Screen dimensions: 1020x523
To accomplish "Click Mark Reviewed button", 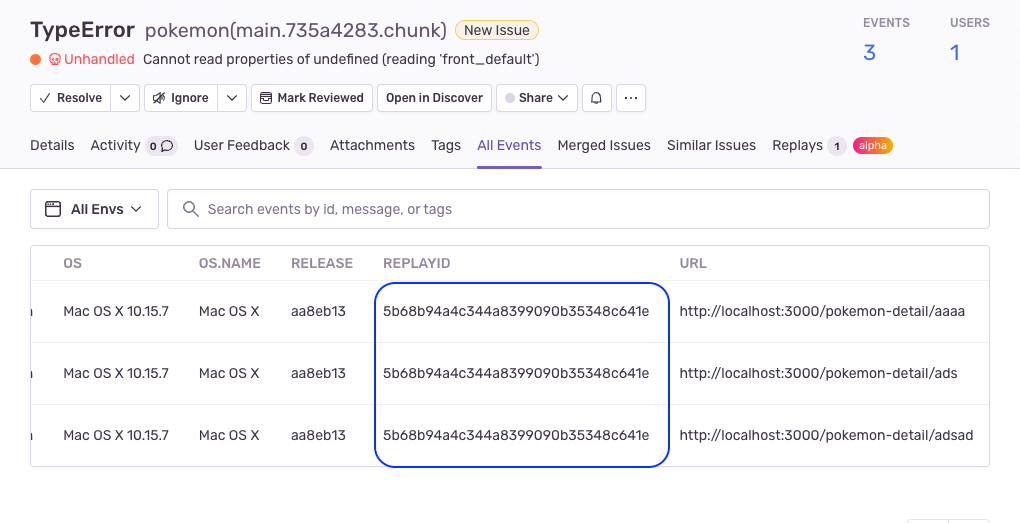I will click(x=312, y=98).
